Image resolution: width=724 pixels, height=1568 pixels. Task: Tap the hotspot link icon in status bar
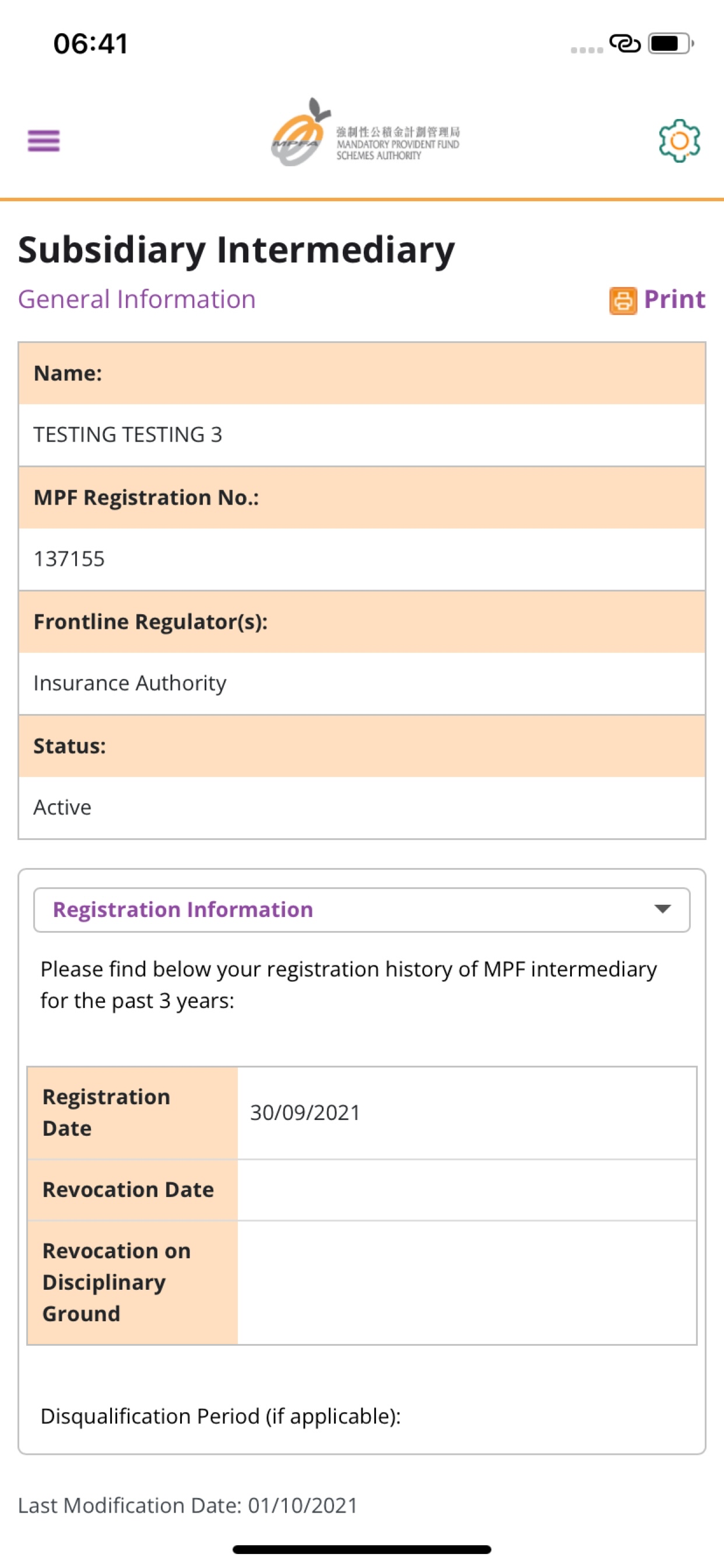pyautogui.click(x=625, y=44)
